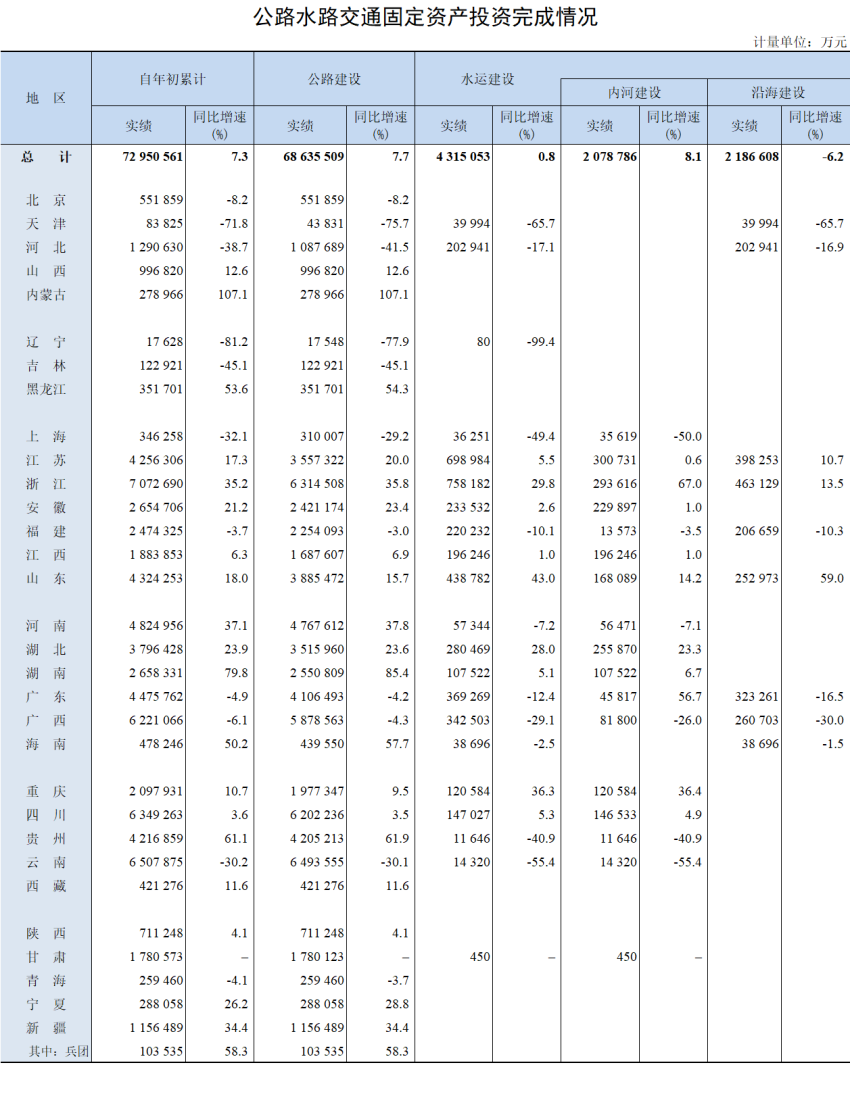Select the 内河建设 sub-header
Screen dimensions: 850x1111
click(x=634, y=92)
